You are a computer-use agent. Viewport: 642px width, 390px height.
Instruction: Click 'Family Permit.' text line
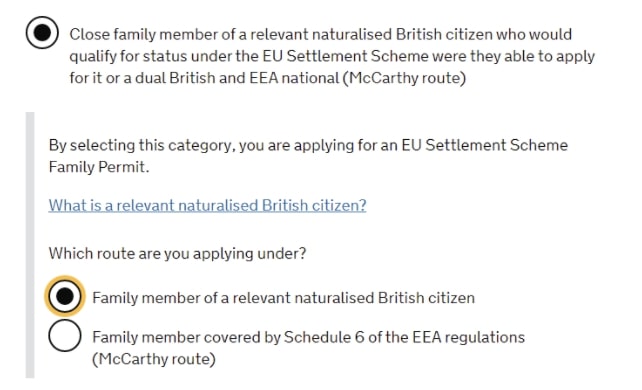click(x=99, y=167)
